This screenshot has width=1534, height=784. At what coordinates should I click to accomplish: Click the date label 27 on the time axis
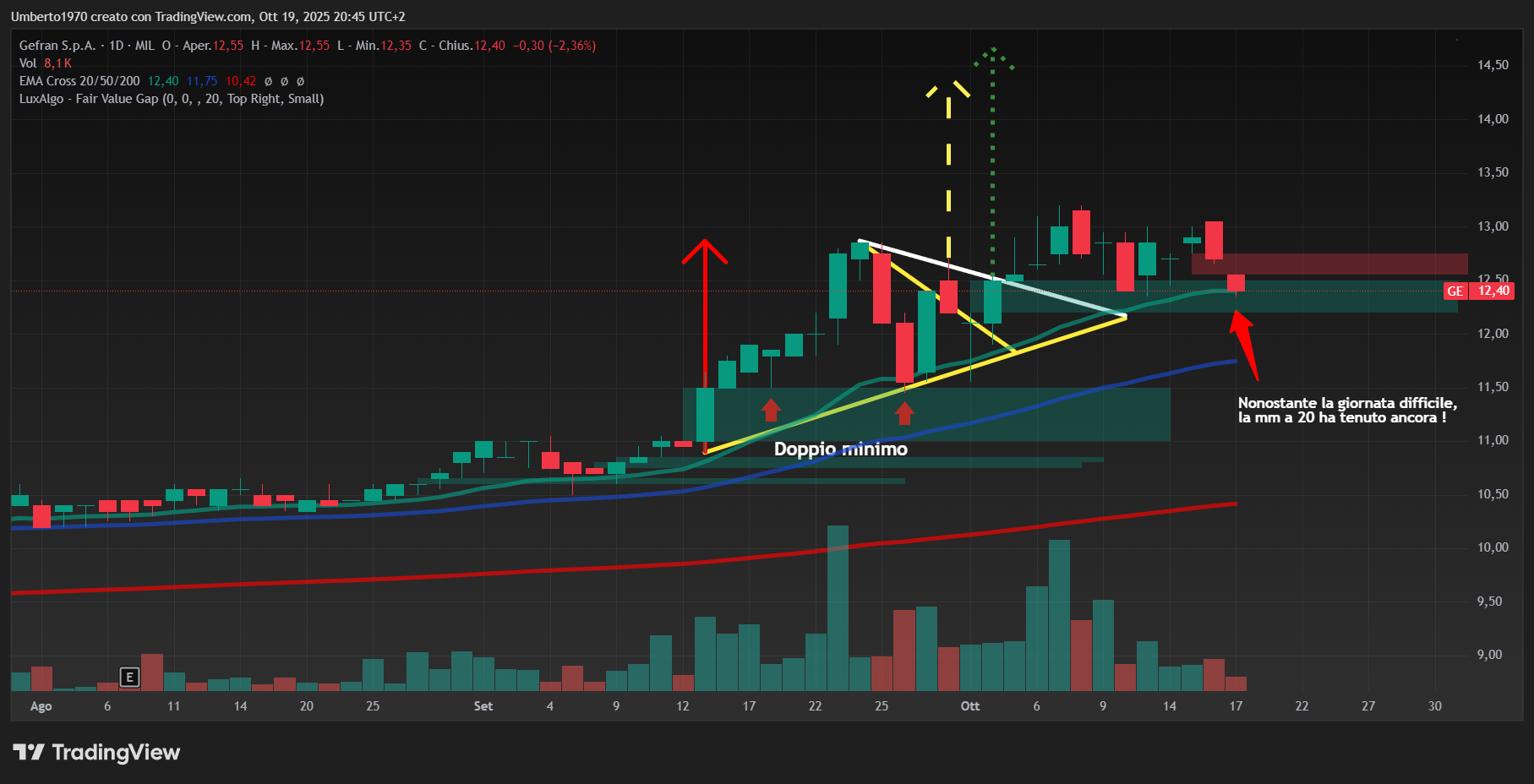(1368, 706)
